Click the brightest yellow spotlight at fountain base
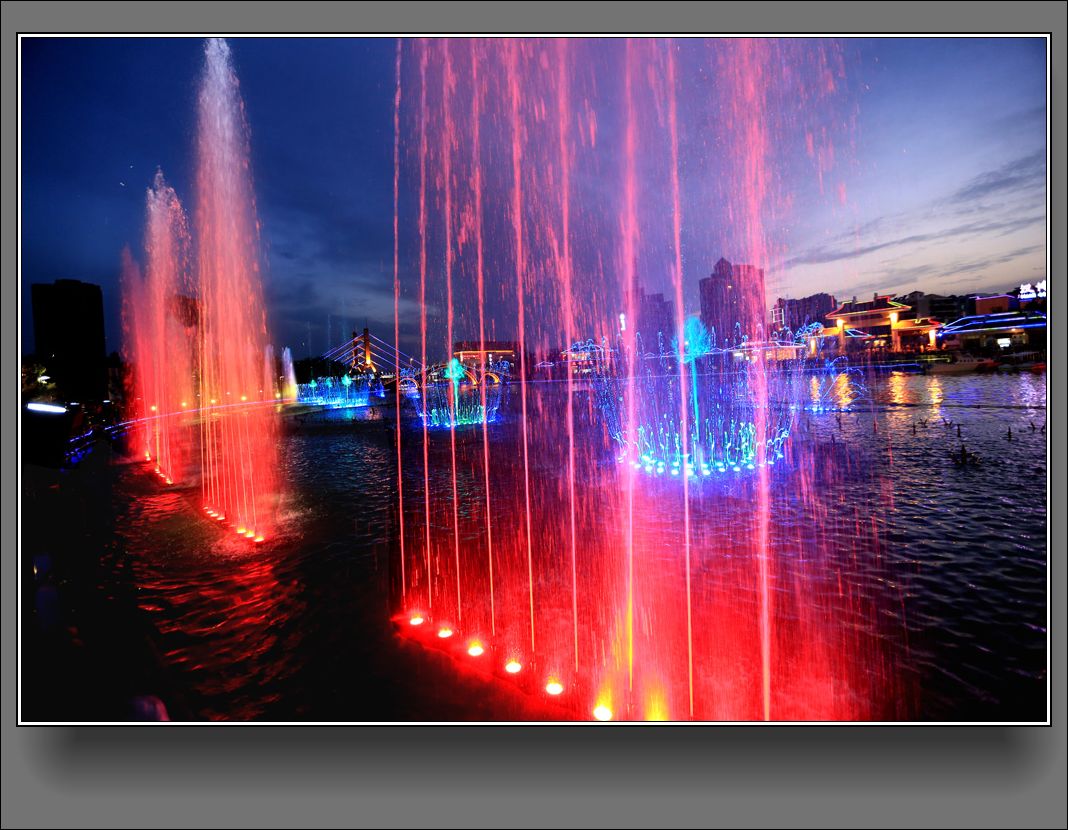The height and width of the screenshot is (830, 1068). [603, 712]
